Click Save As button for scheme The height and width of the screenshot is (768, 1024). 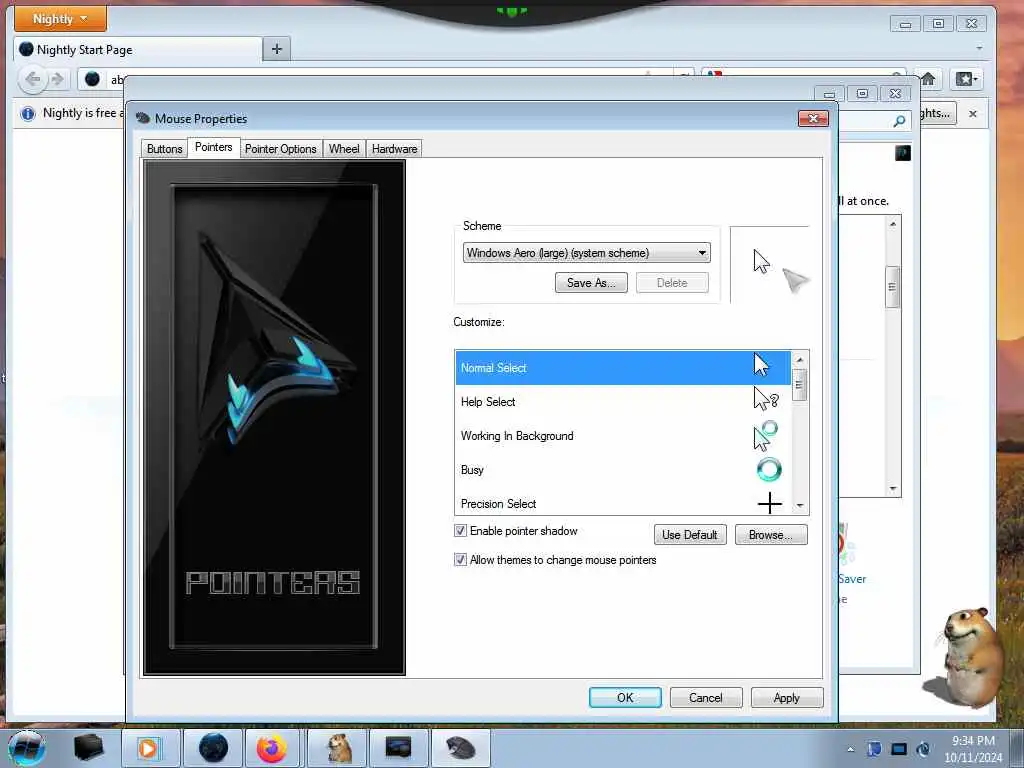(591, 283)
